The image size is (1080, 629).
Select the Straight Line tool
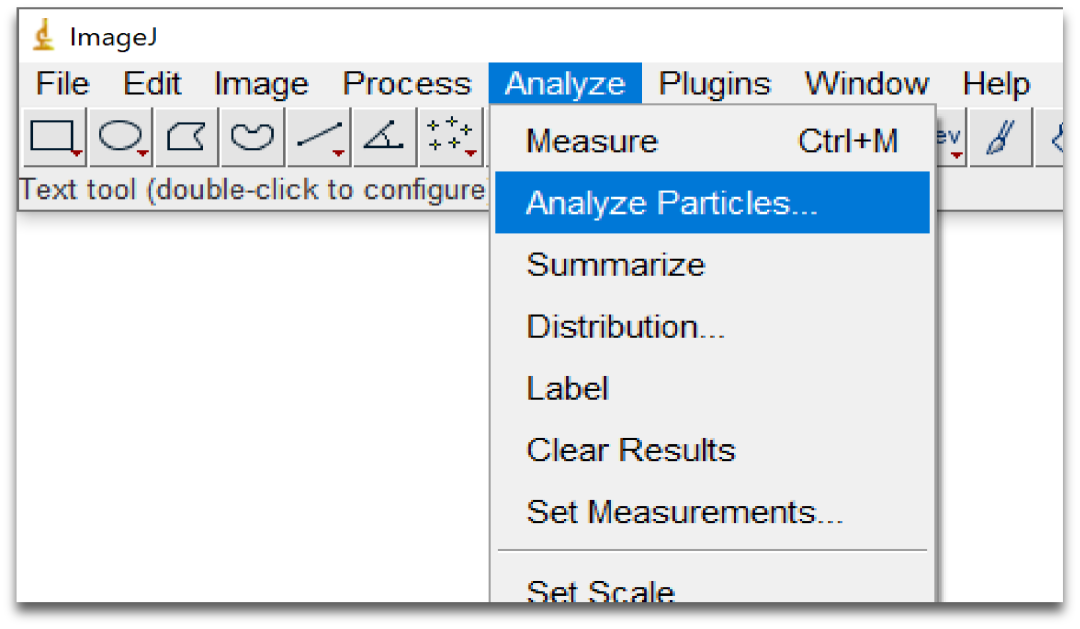tap(319, 138)
